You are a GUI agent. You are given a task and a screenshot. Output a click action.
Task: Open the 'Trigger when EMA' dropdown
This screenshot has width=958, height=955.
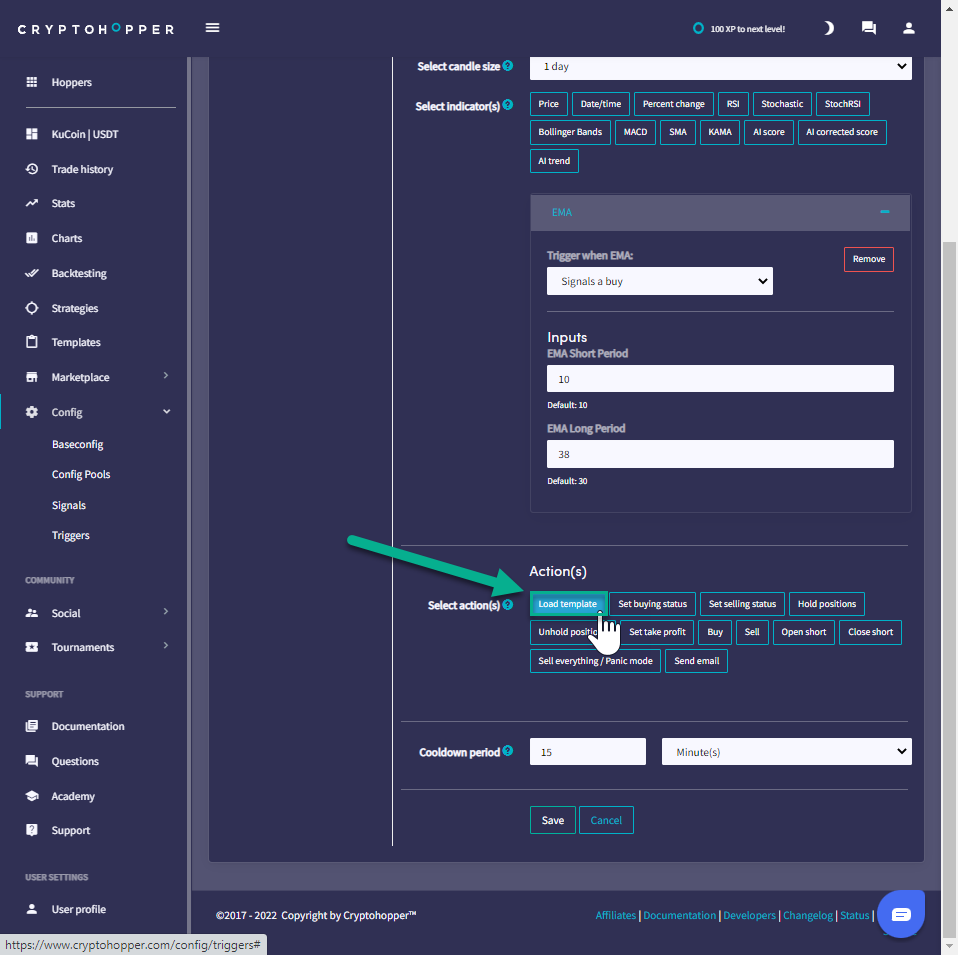pos(660,282)
